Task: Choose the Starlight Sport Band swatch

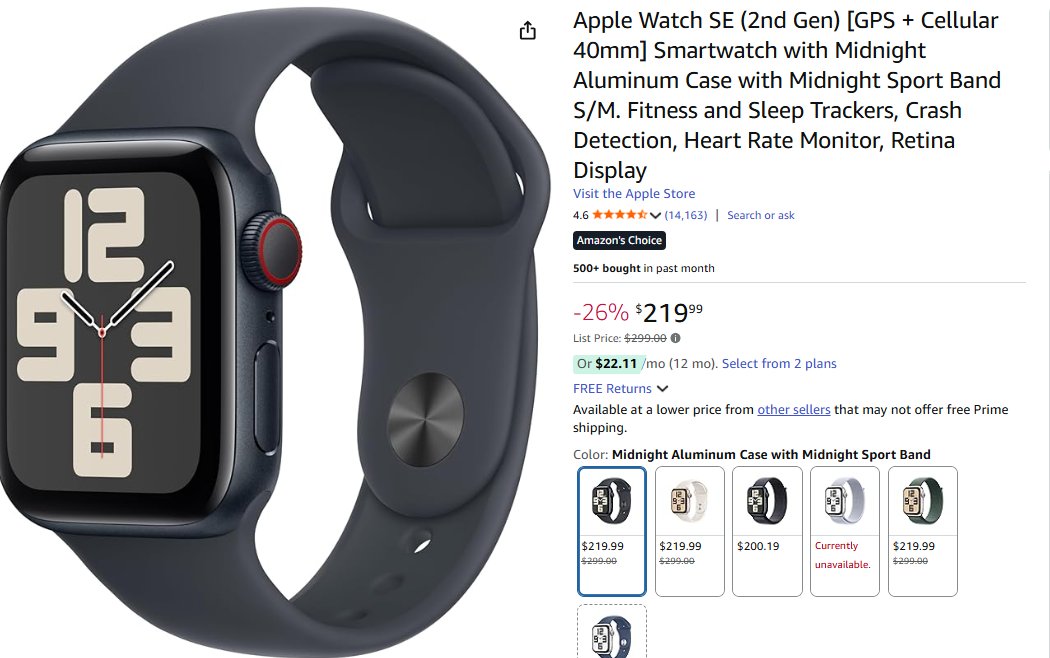Action: click(x=689, y=531)
